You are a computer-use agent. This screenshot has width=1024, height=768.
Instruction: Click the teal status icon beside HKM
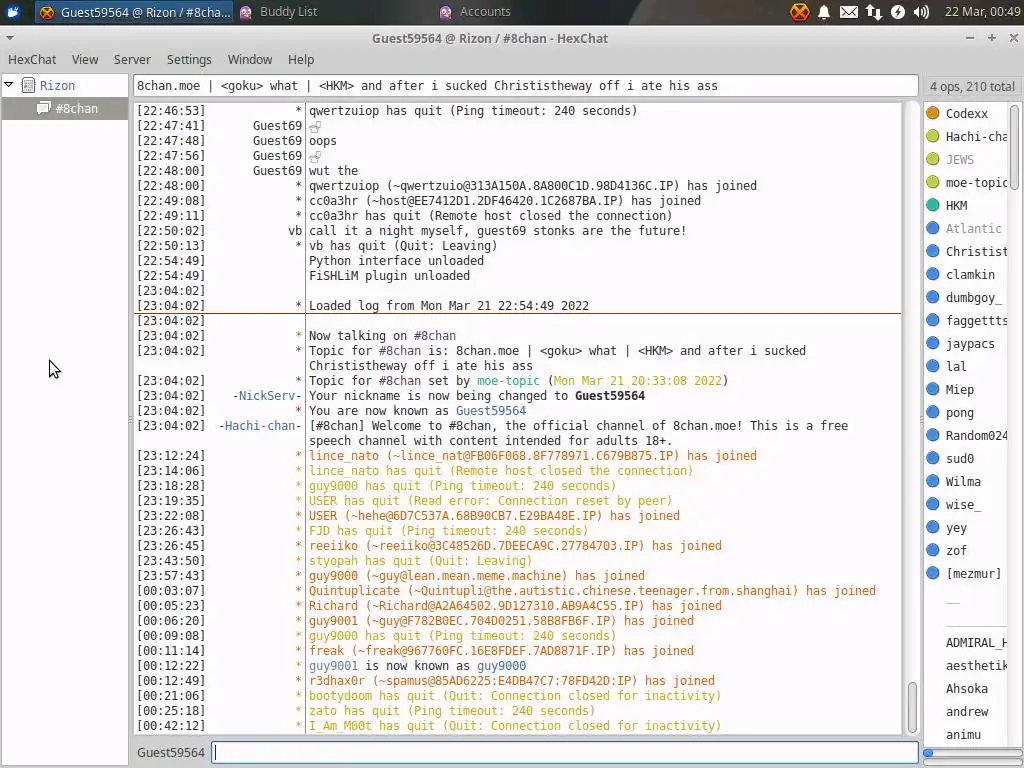pyautogui.click(x=933, y=205)
